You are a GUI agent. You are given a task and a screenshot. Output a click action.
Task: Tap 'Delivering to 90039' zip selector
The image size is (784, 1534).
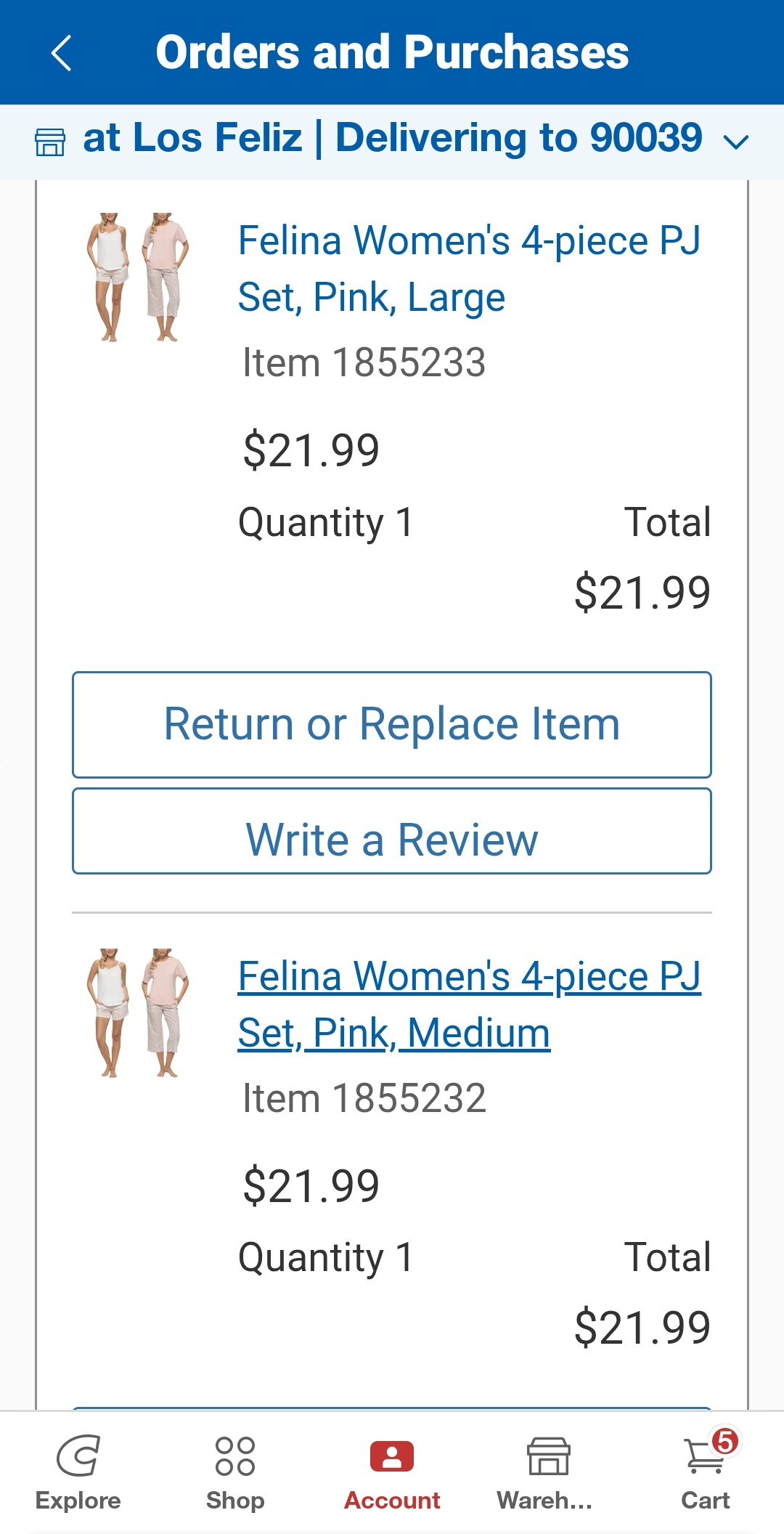(518, 138)
